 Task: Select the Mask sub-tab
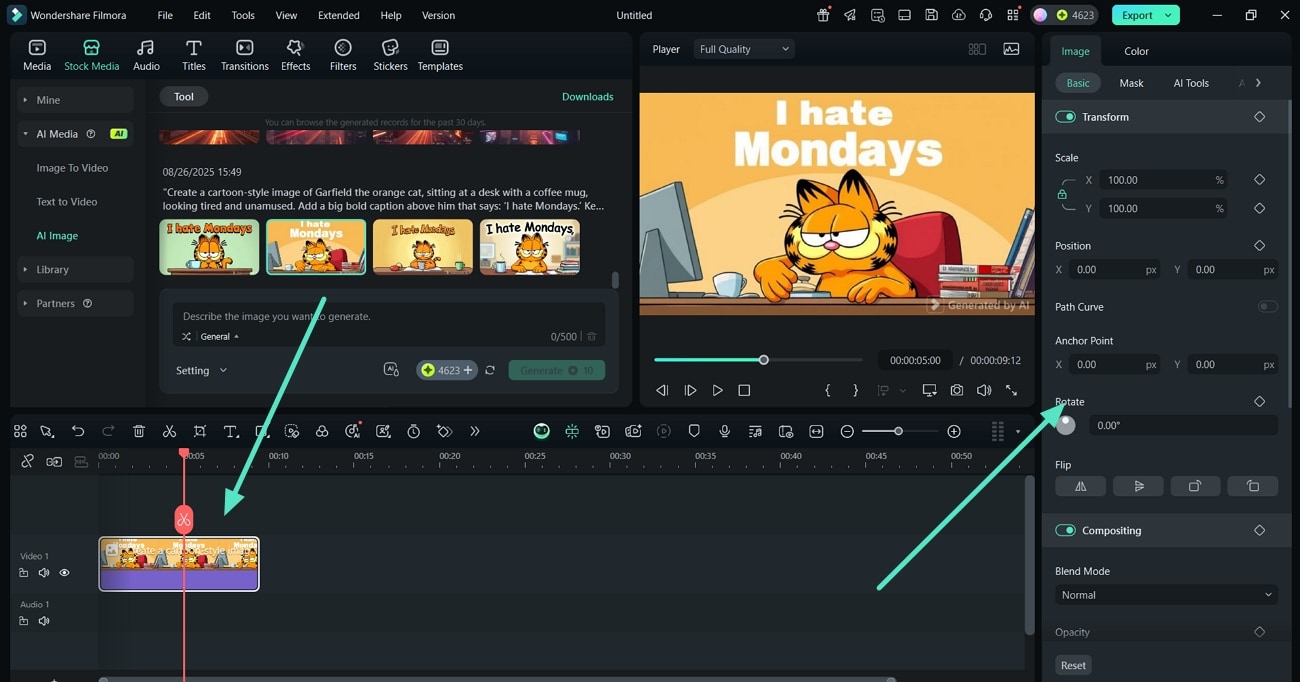tap(1131, 83)
